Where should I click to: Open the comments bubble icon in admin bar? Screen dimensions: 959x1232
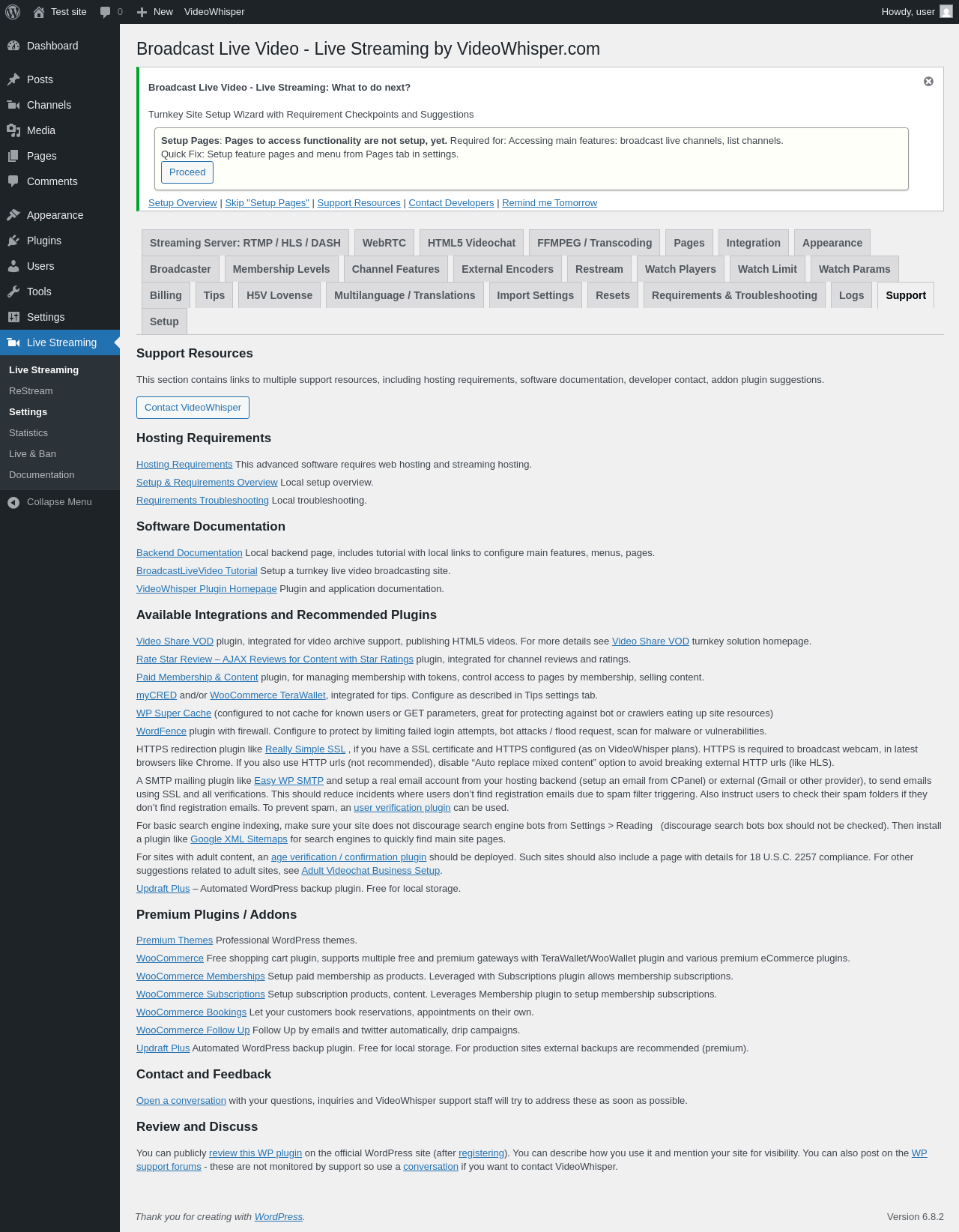pos(106,12)
